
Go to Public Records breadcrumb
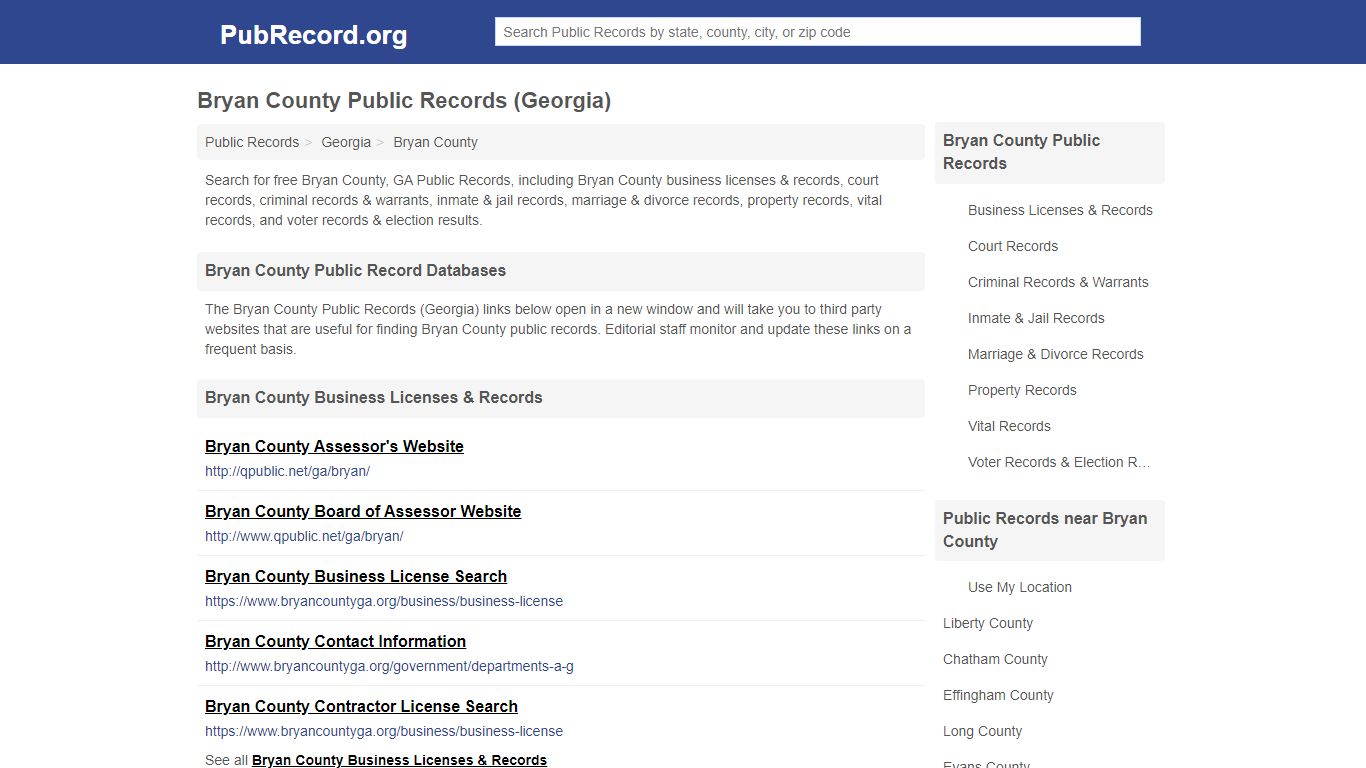(x=252, y=142)
